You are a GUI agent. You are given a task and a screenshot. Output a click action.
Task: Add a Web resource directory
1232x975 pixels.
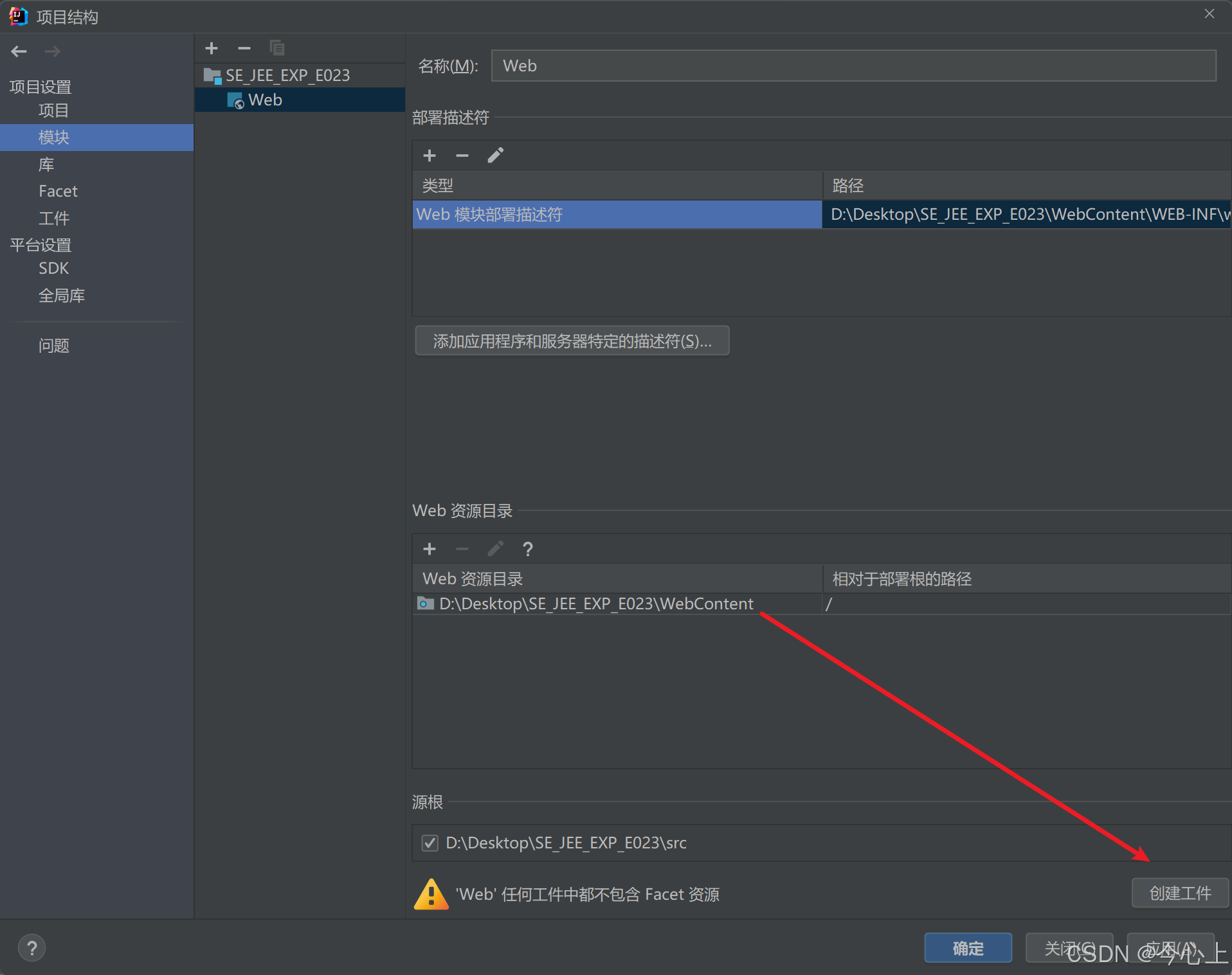click(430, 549)
